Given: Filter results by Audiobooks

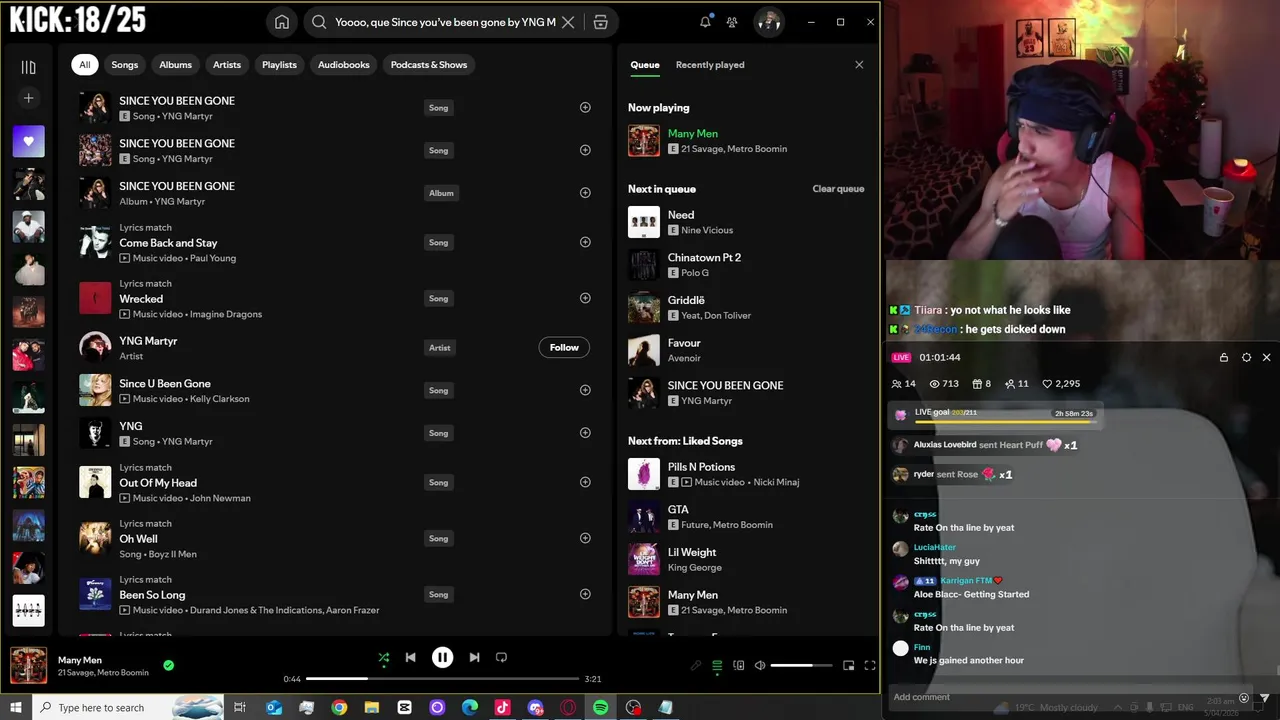Looking at the screenshot, I should 344,65.
